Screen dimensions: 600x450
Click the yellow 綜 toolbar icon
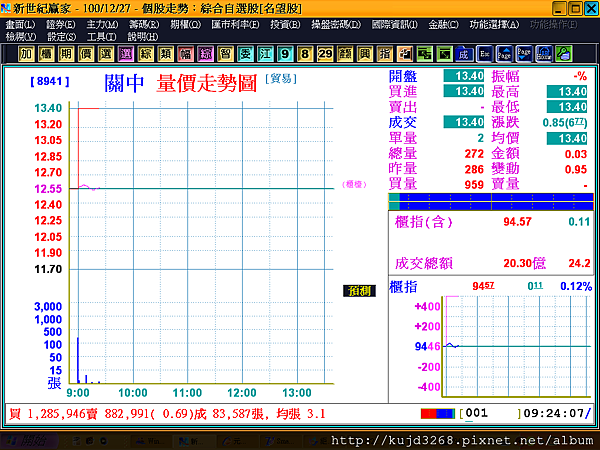tap(145, 54)
